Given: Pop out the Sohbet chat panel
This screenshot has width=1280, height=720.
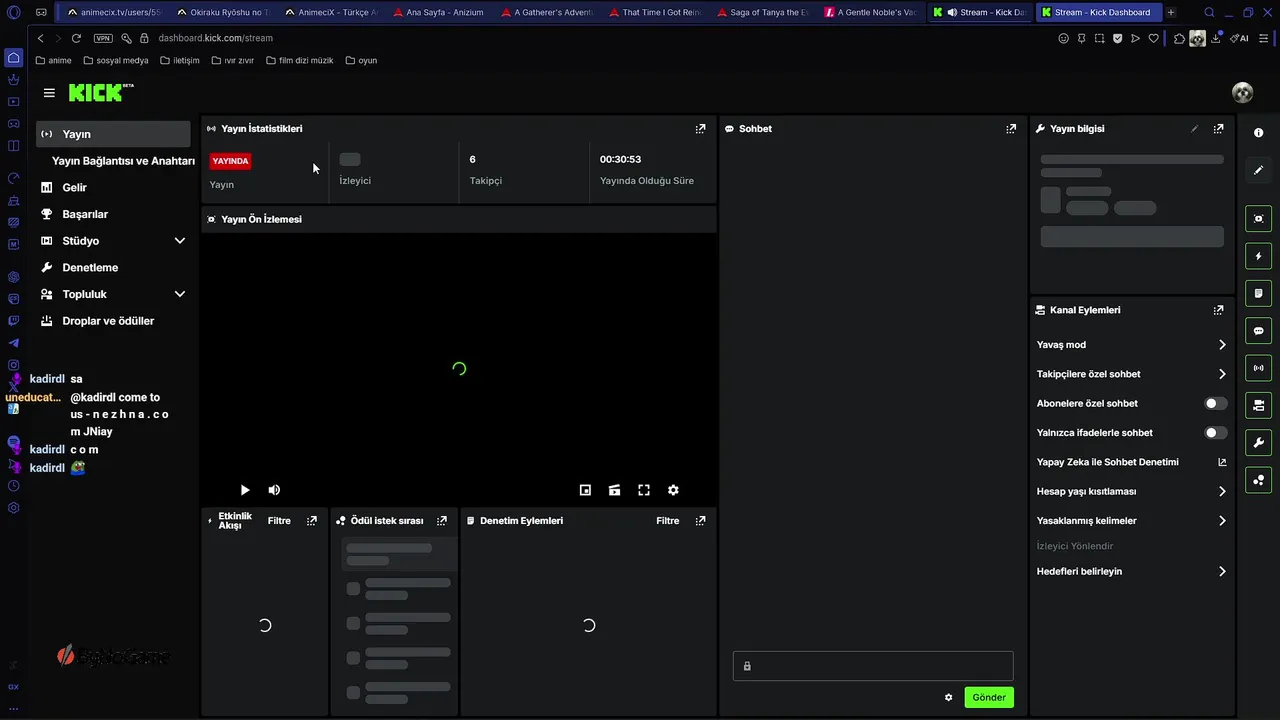Looking at the screenshot, I should coord(1011,129).
